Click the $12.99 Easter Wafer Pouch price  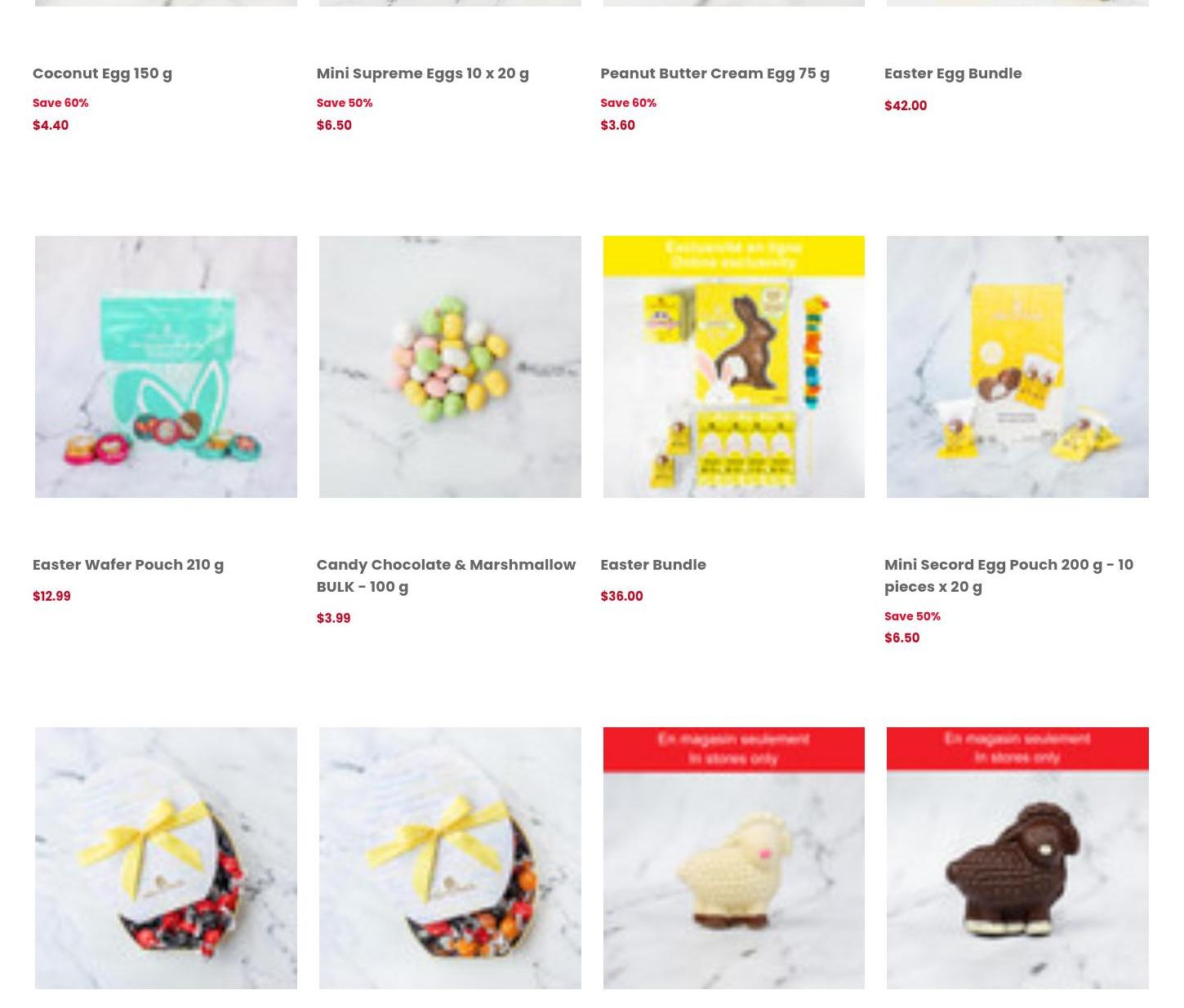coord(51,597)
